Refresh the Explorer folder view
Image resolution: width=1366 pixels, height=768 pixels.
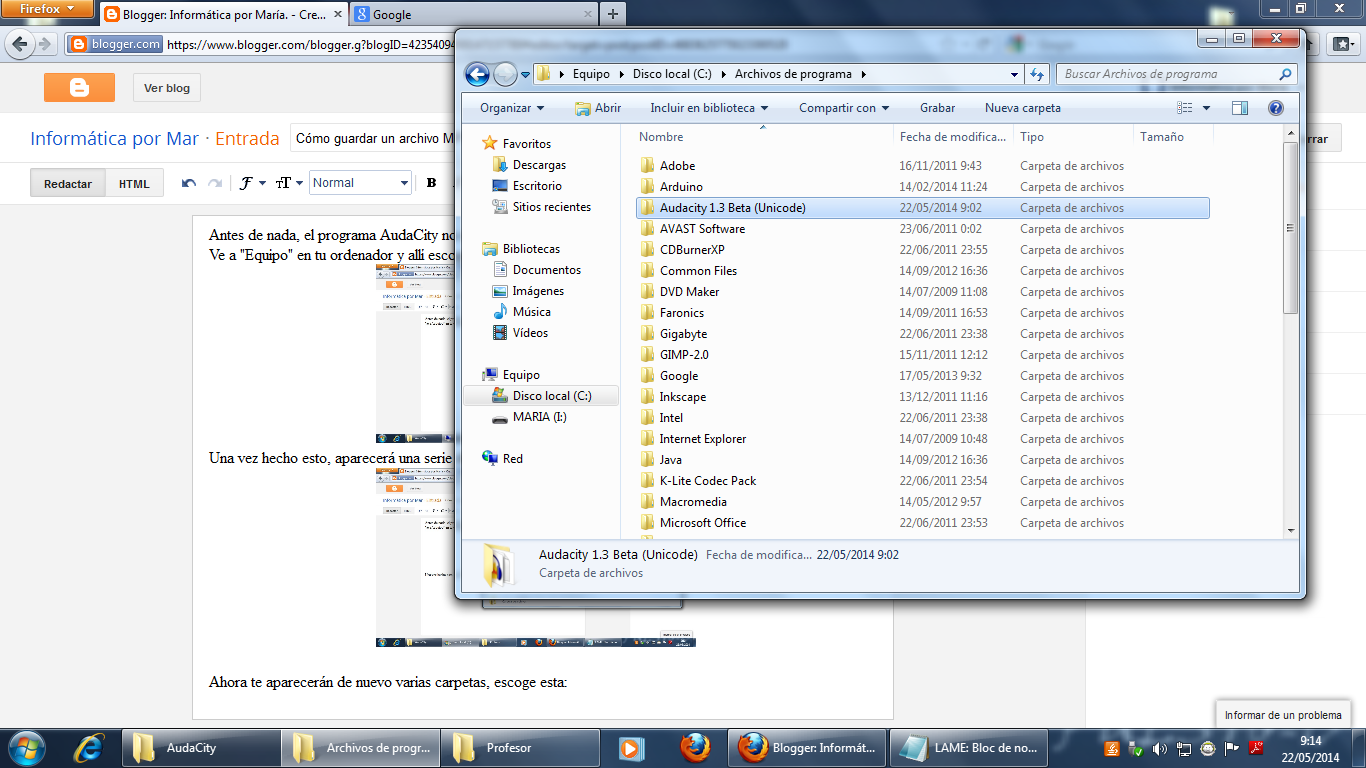pos(1037,74)
